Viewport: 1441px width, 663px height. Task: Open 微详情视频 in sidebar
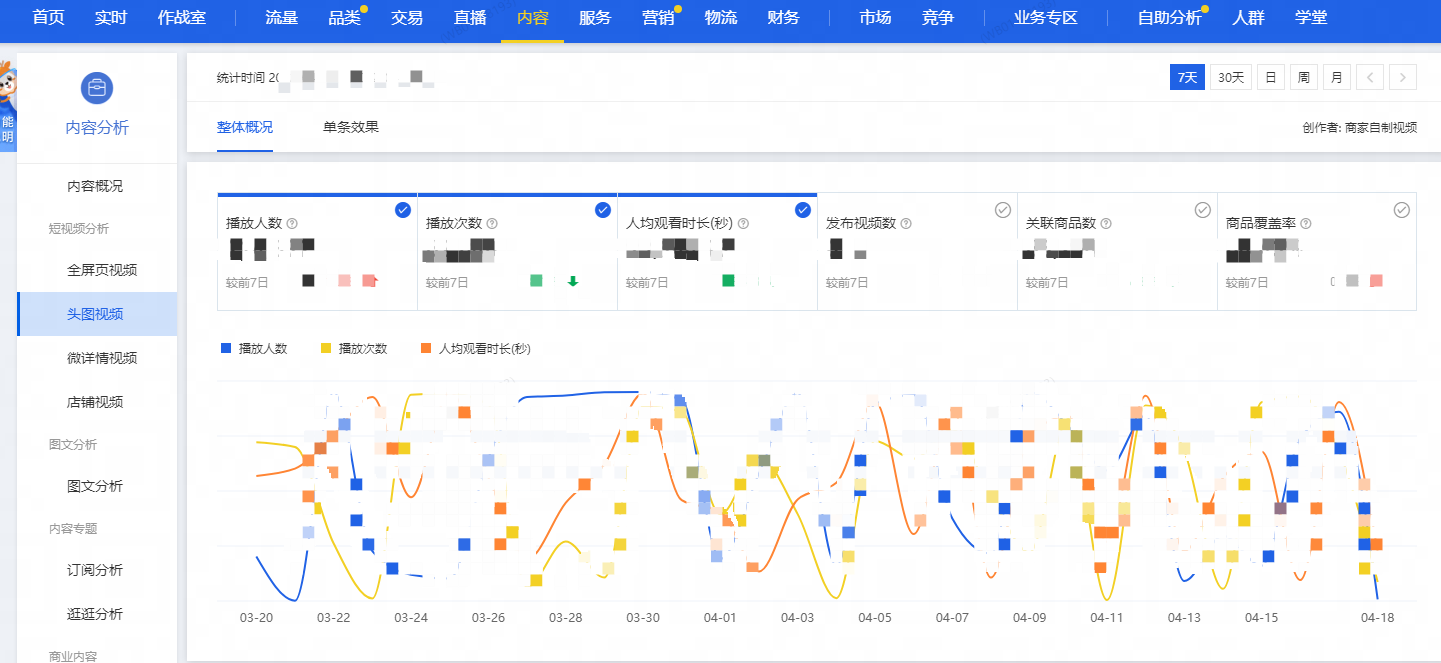pyautogui.click(x=102, y=358)
